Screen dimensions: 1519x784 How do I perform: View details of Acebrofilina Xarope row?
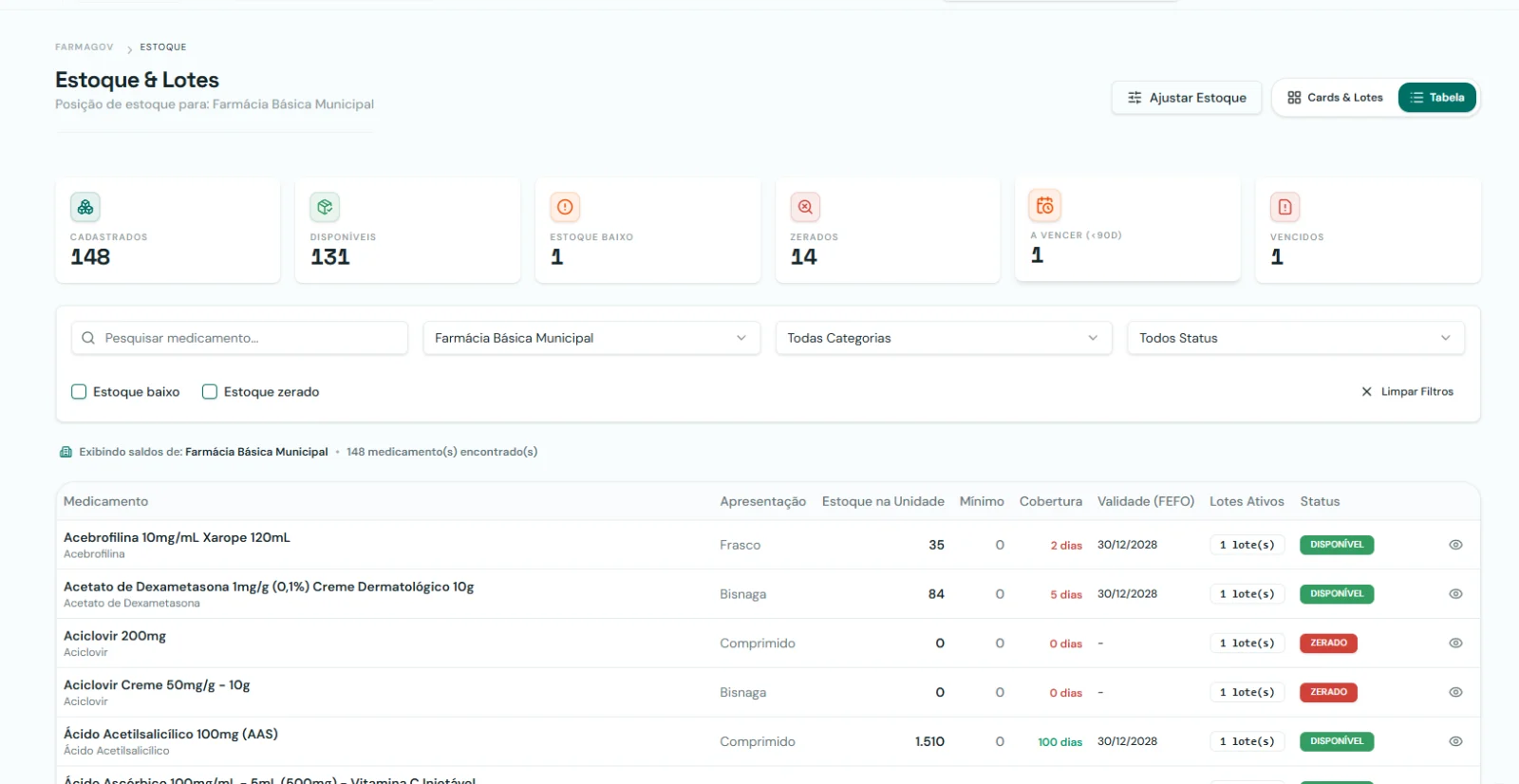click(x=1455, y=545)
